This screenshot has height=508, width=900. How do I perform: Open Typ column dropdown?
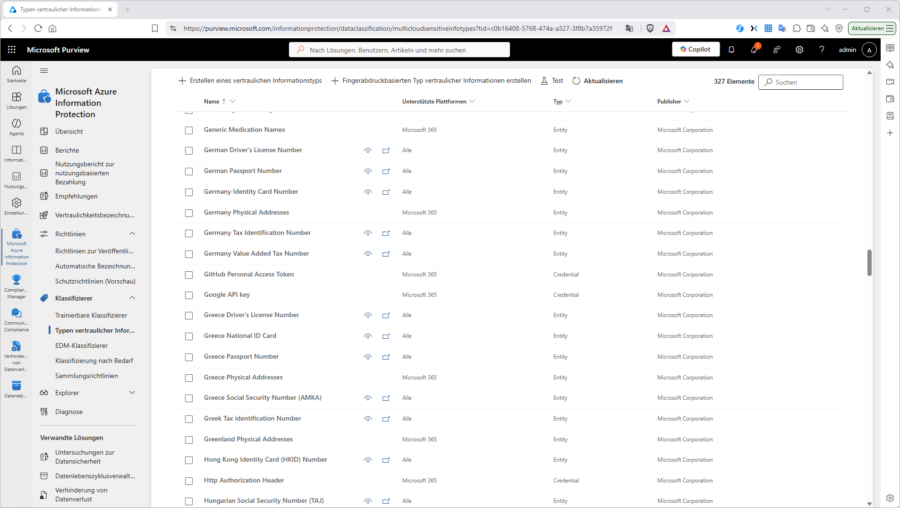pos(568,102)
